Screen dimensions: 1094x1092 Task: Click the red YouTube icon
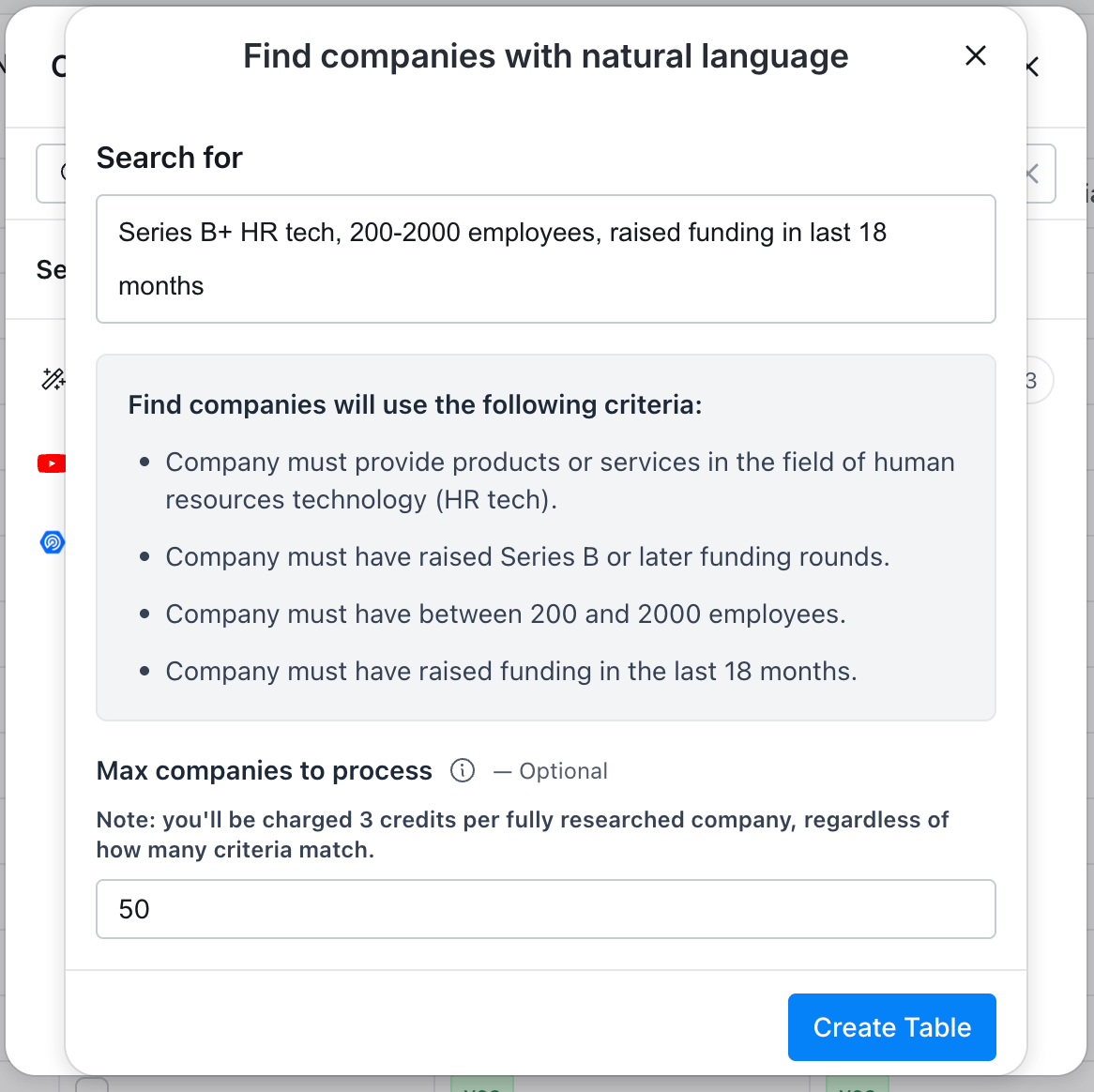coord(51,463)
